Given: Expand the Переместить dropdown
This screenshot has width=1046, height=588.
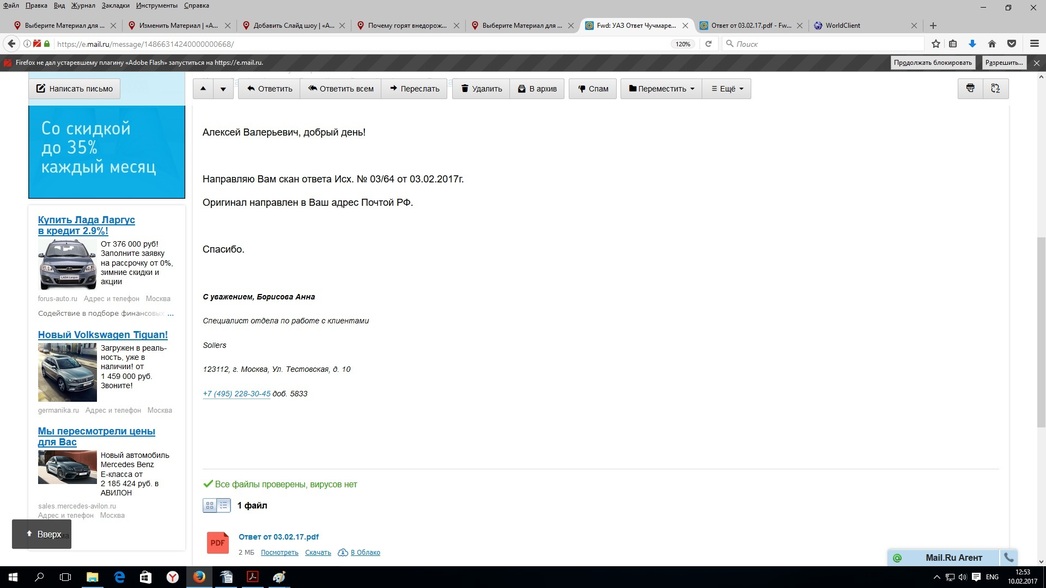Looking at the screenshot, I should pos(661,89).
